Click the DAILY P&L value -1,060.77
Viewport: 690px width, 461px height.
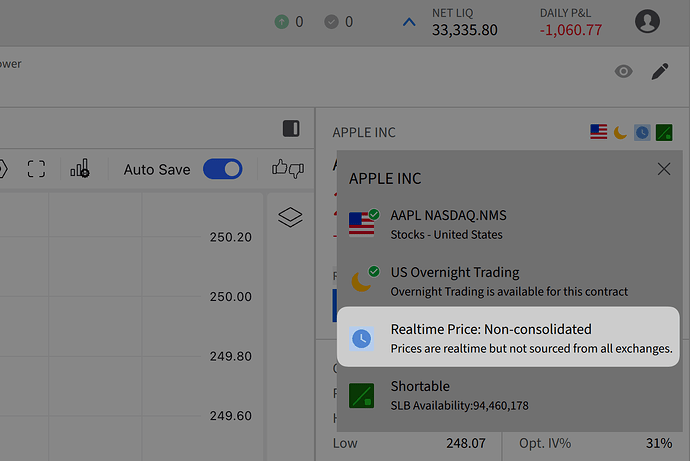pyautogui.click(x=571, y=30)
